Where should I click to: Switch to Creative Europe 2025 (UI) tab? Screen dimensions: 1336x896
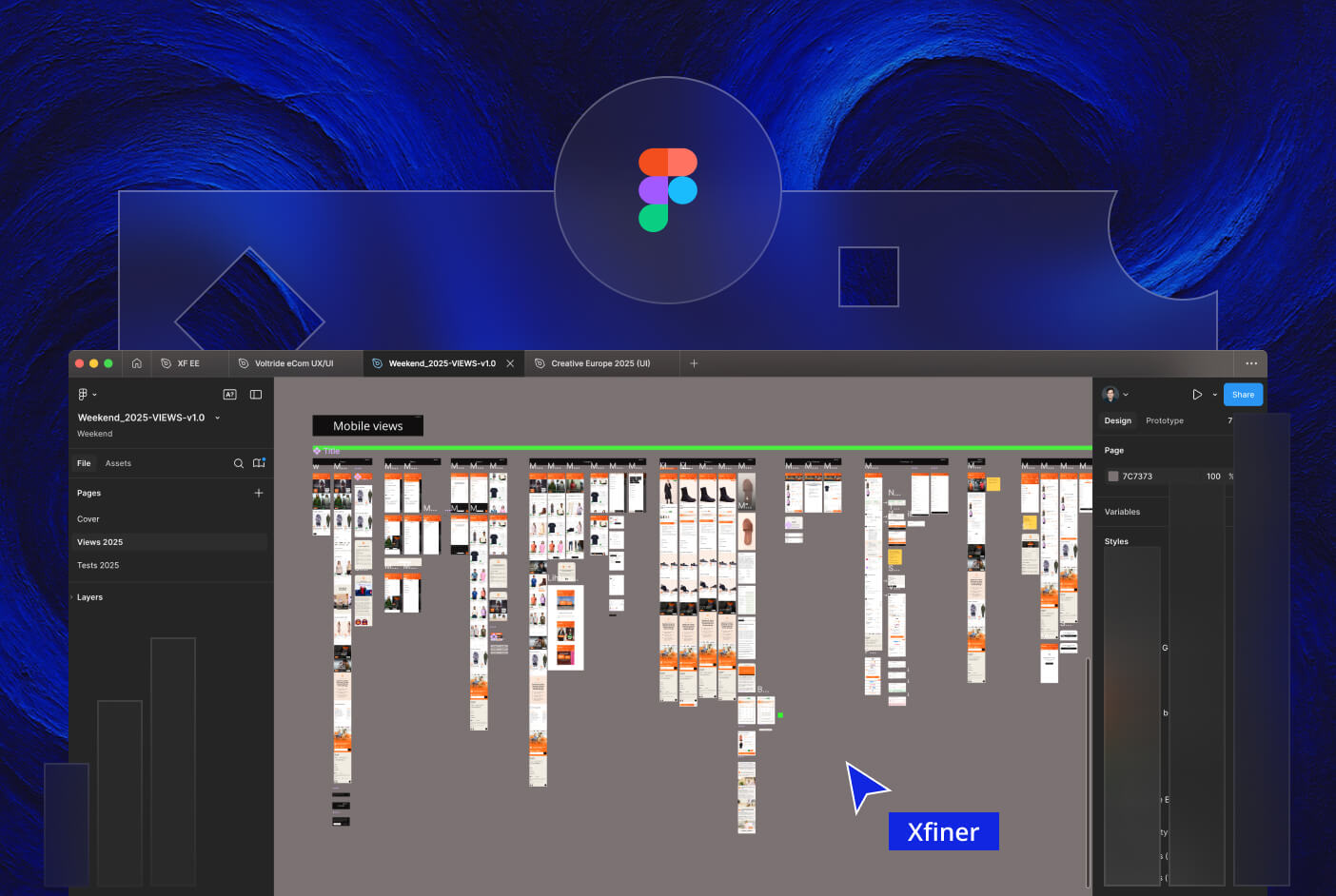pyautogui.click(x=600, y=363)
